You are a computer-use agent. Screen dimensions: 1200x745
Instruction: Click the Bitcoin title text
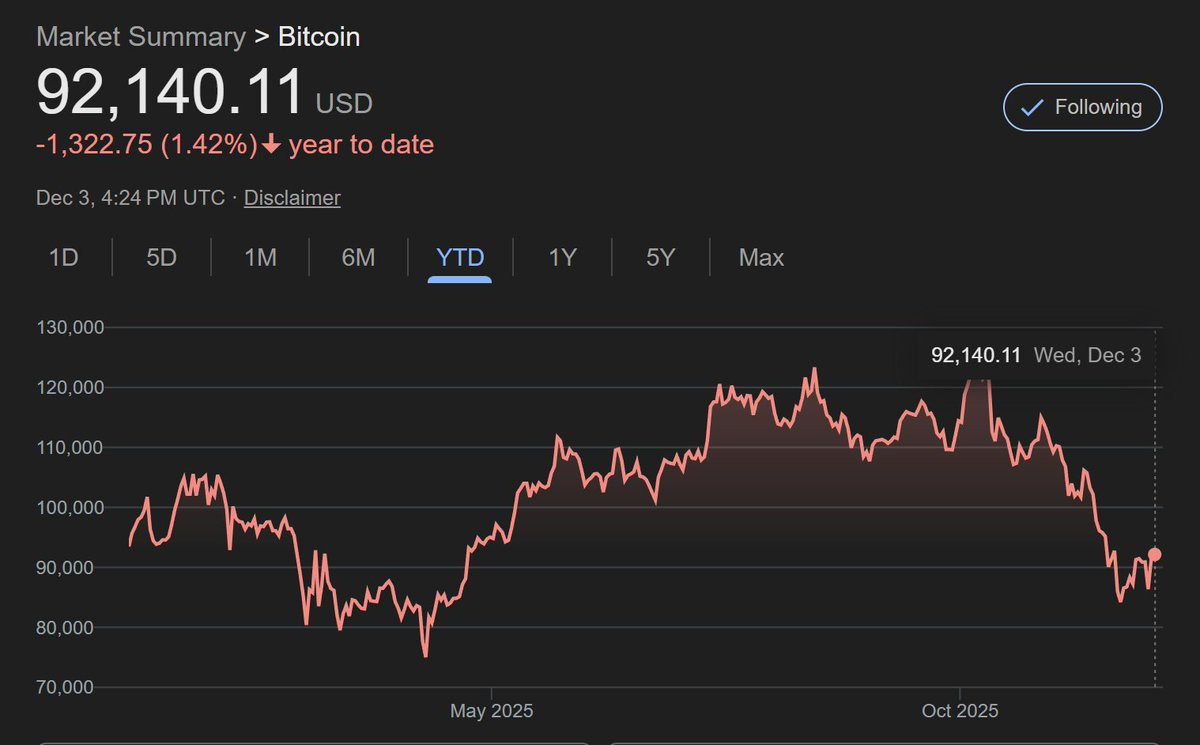tap(319, 37)
